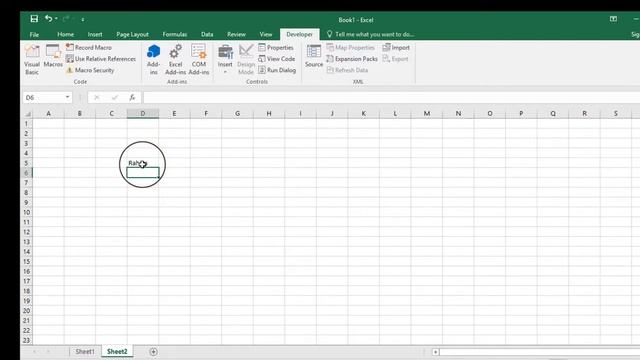This screenshot has height=360, width=640.
Task: Click the formula bar Cancel X icon
Action: 97,98
